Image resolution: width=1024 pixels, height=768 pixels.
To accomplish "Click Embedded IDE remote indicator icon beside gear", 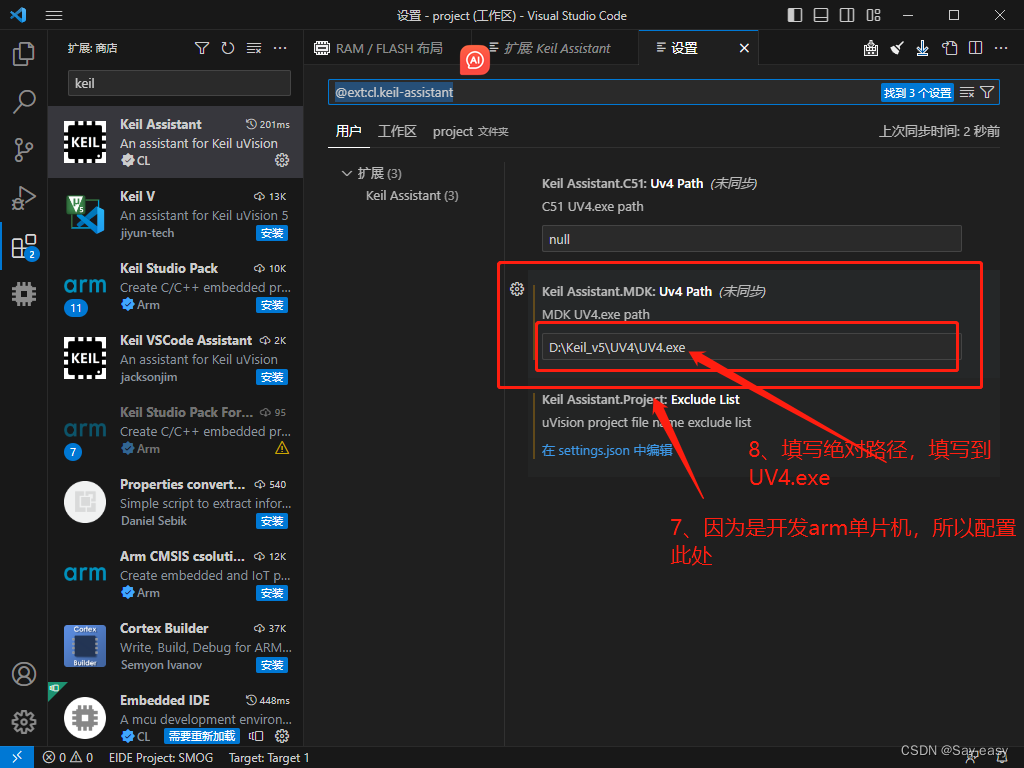I will (x=256, y=736).
